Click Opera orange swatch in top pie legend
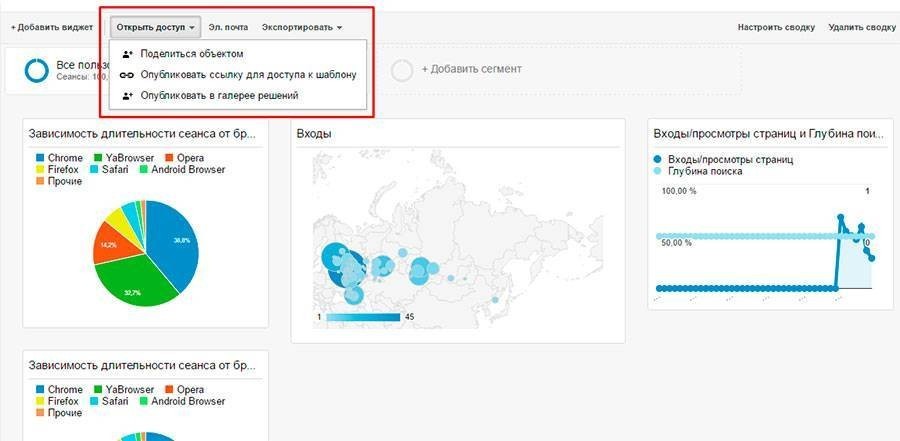The width and height of the screenshot is (900, 441). coord(168,158)
